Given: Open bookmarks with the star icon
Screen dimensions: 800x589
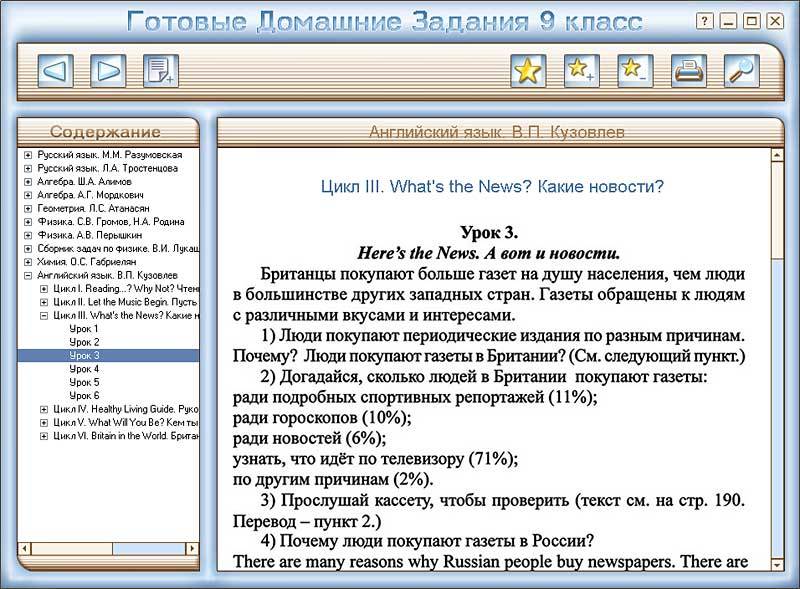Looking at the screenshot, I should click(x=528, y=70).
